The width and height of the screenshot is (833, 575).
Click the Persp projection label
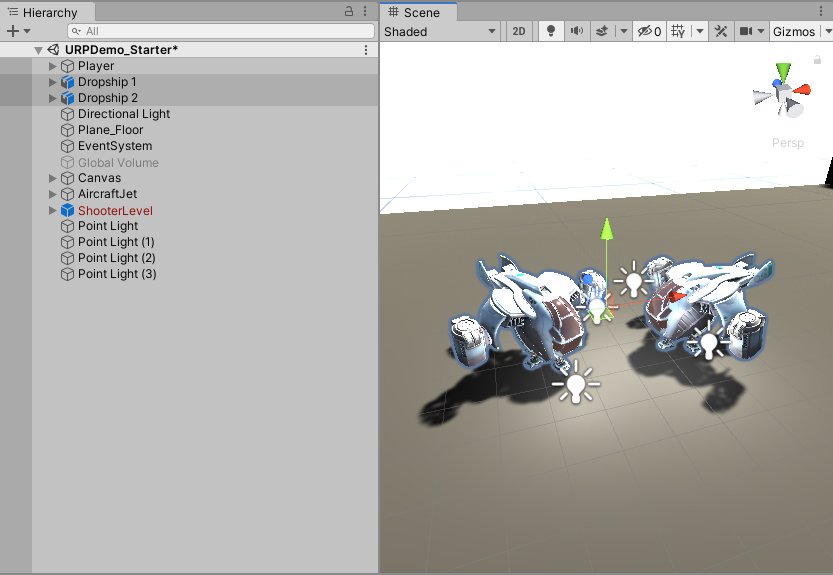click(x=787, y=143)
